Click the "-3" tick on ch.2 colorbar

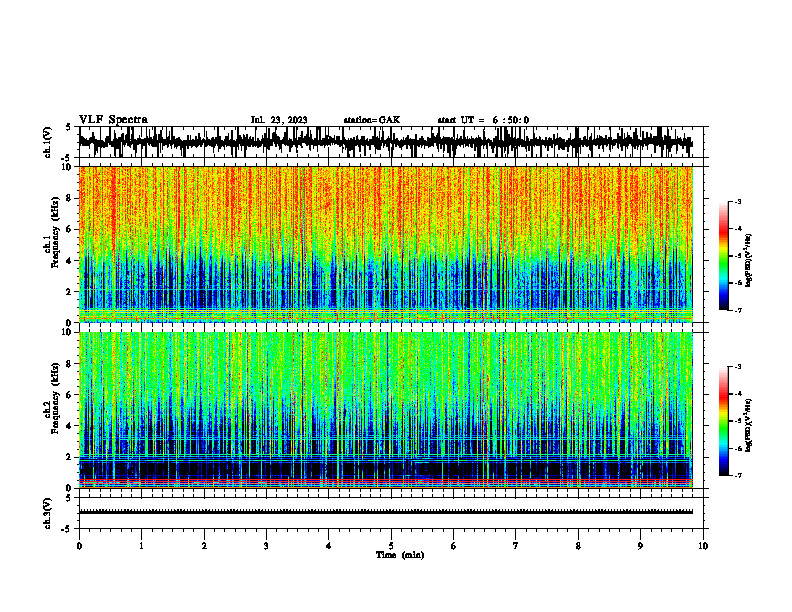[738, 367]
